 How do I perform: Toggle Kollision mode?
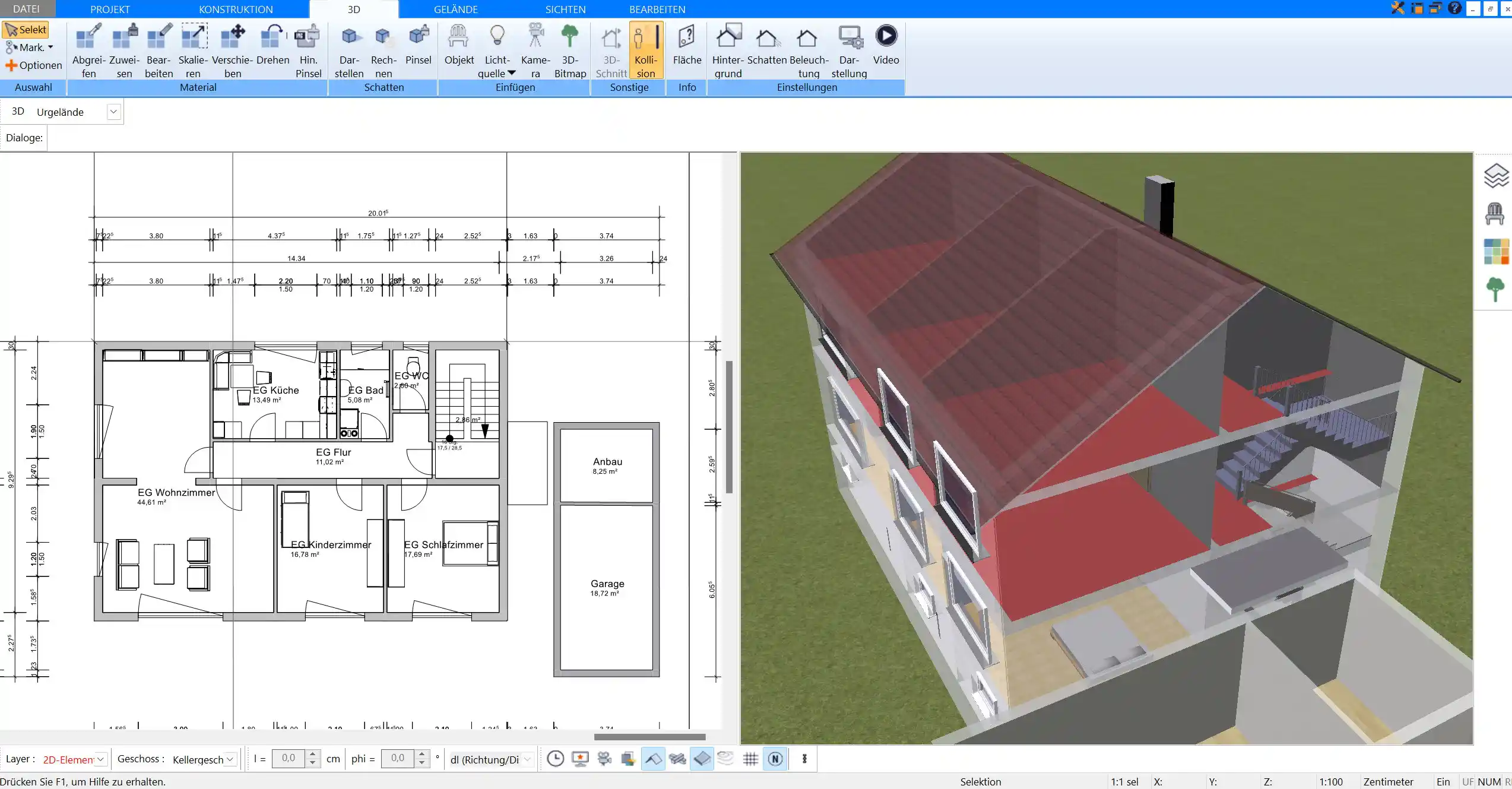coord(646,51)
